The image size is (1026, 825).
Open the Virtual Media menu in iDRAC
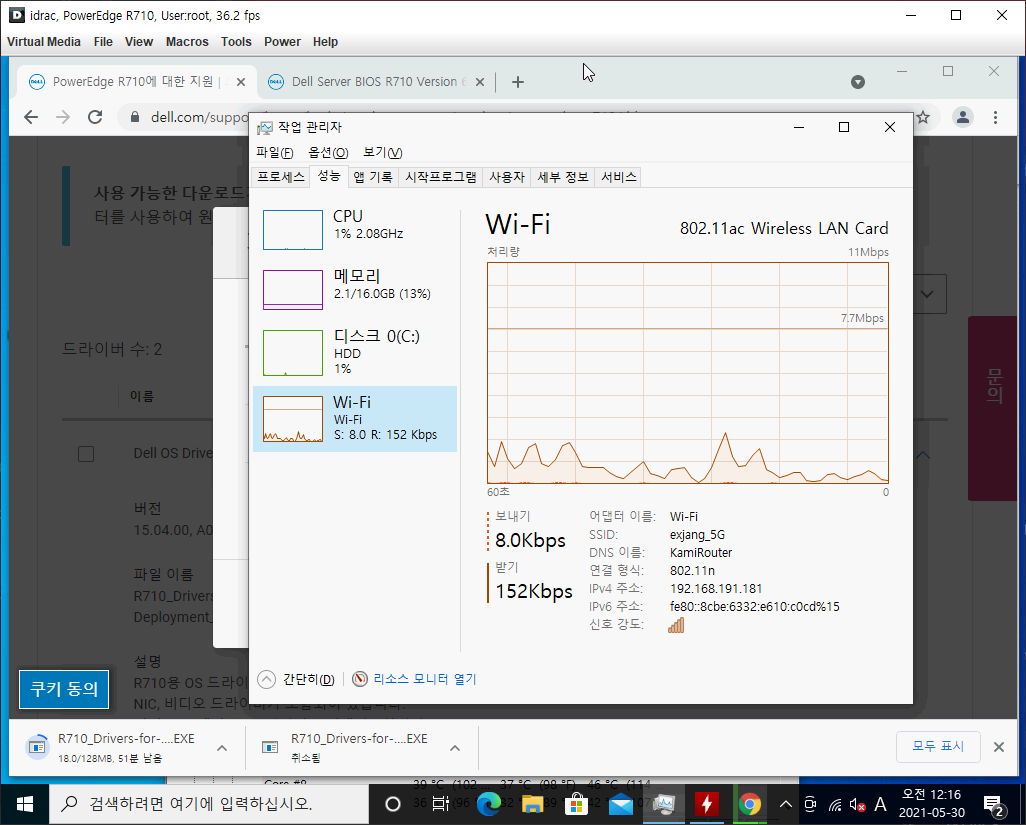tap(44, 42)
